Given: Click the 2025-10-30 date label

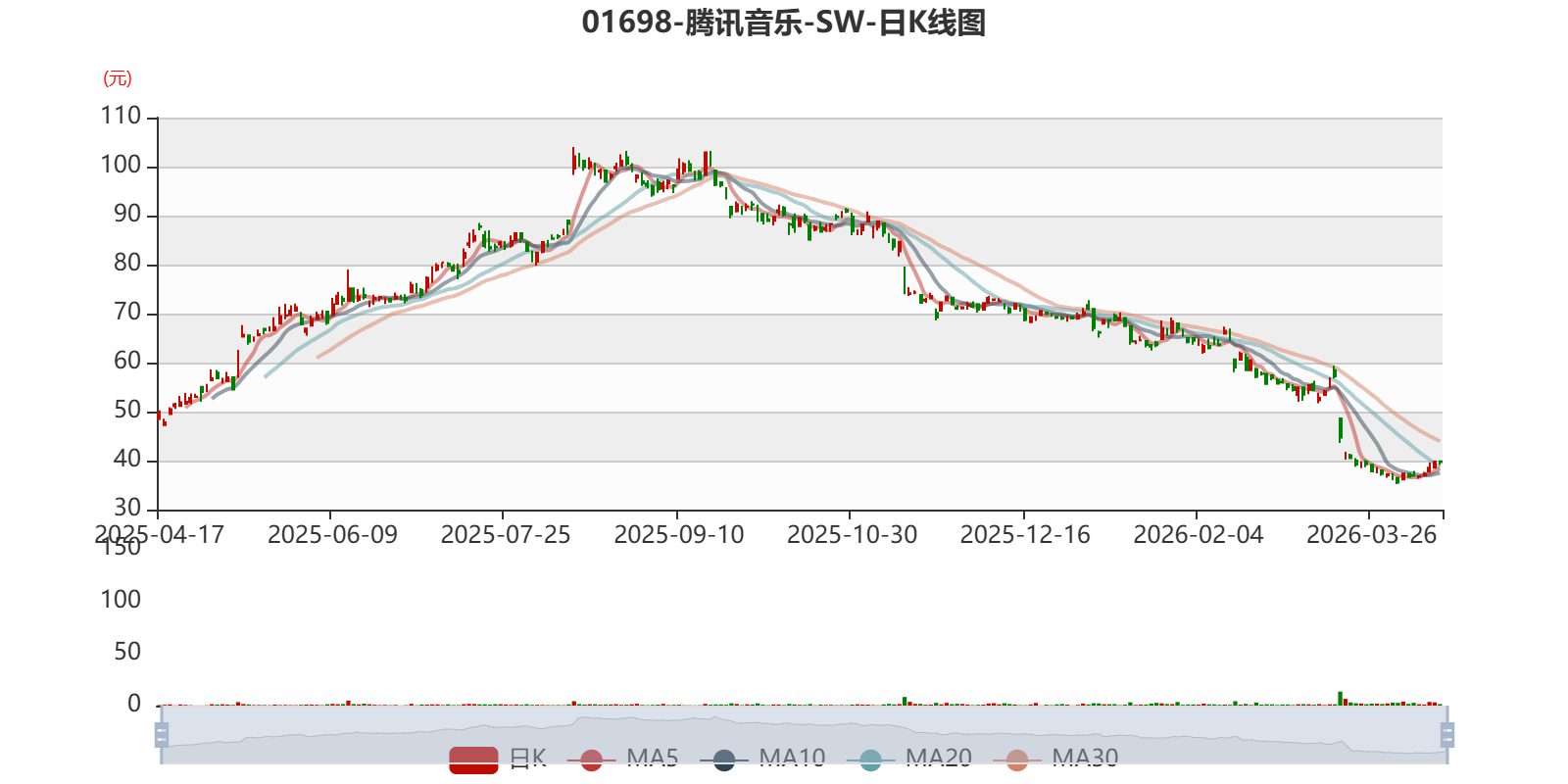Looking at the screenshot, I should [x=852, y=534].
